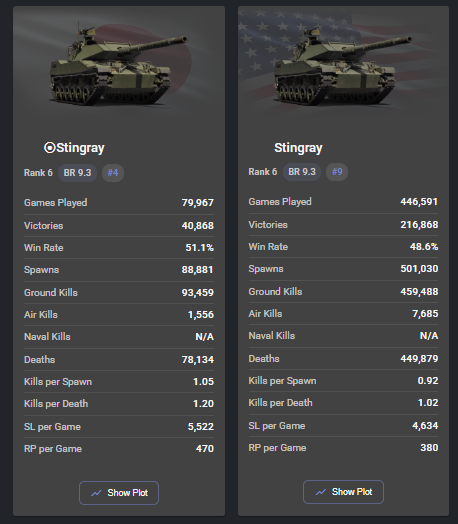Click the Win Rate 51.1% row

(119, 248)
